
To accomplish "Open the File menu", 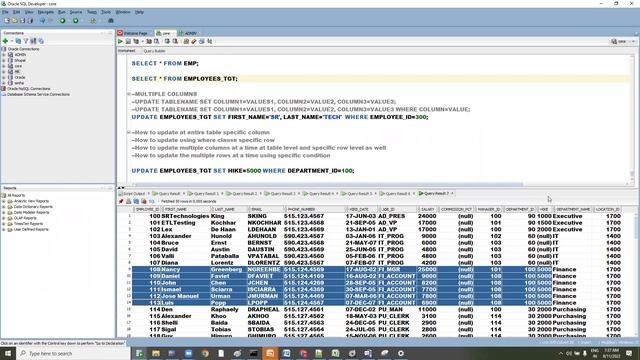I will tap(5, 12).
